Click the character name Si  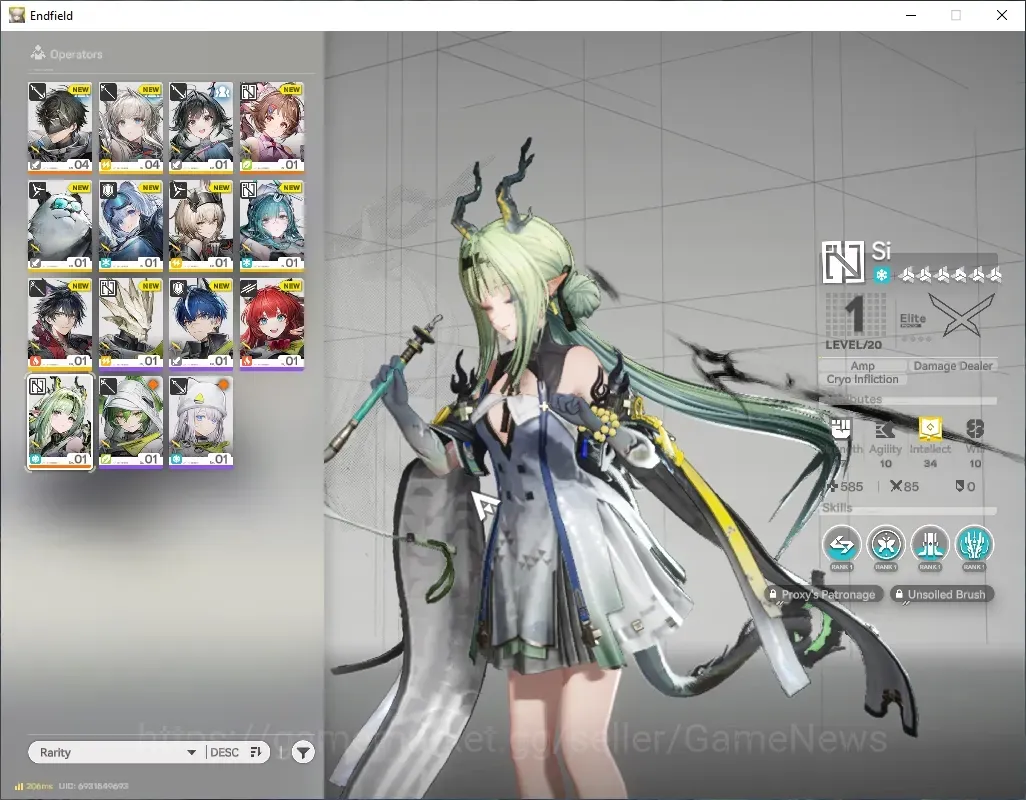click(x=881, y=251)
